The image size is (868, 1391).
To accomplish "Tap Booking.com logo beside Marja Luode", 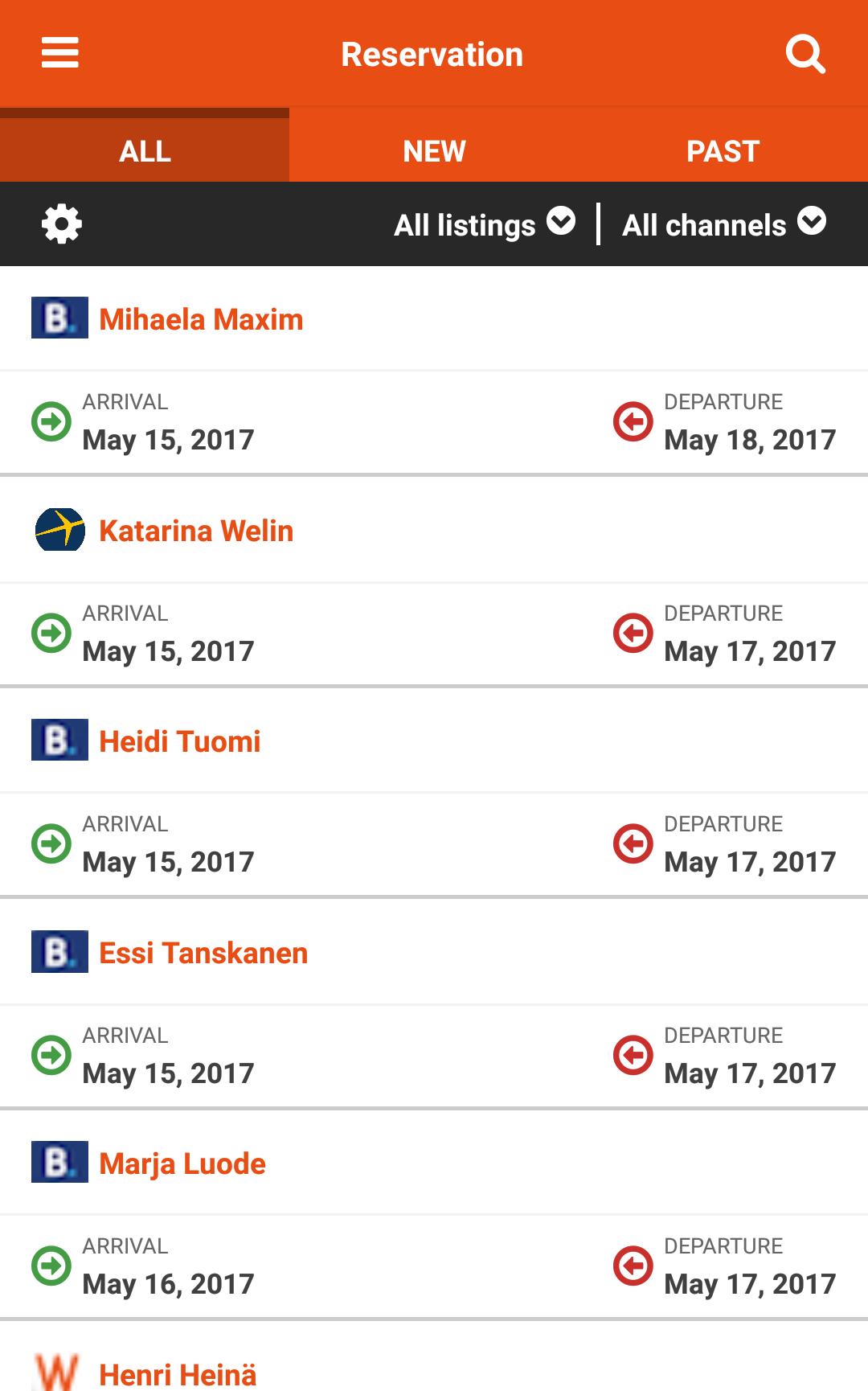I will click(x=59, y=1162).
